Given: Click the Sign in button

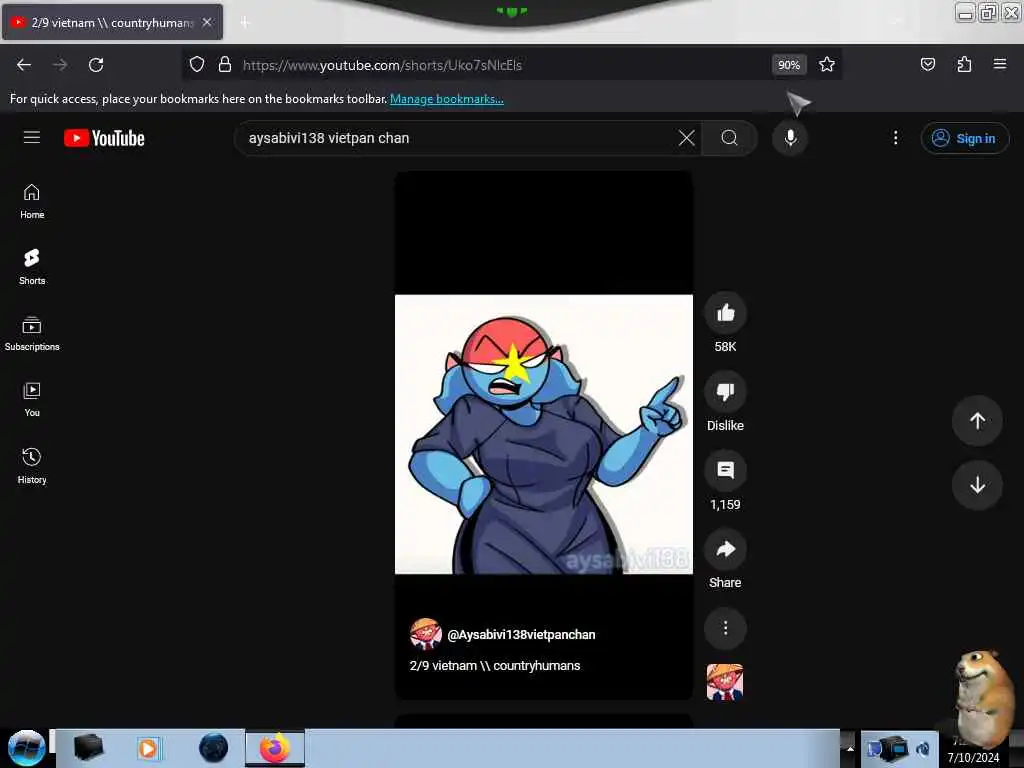Looking at the screenshot, I should coord(965,138).
